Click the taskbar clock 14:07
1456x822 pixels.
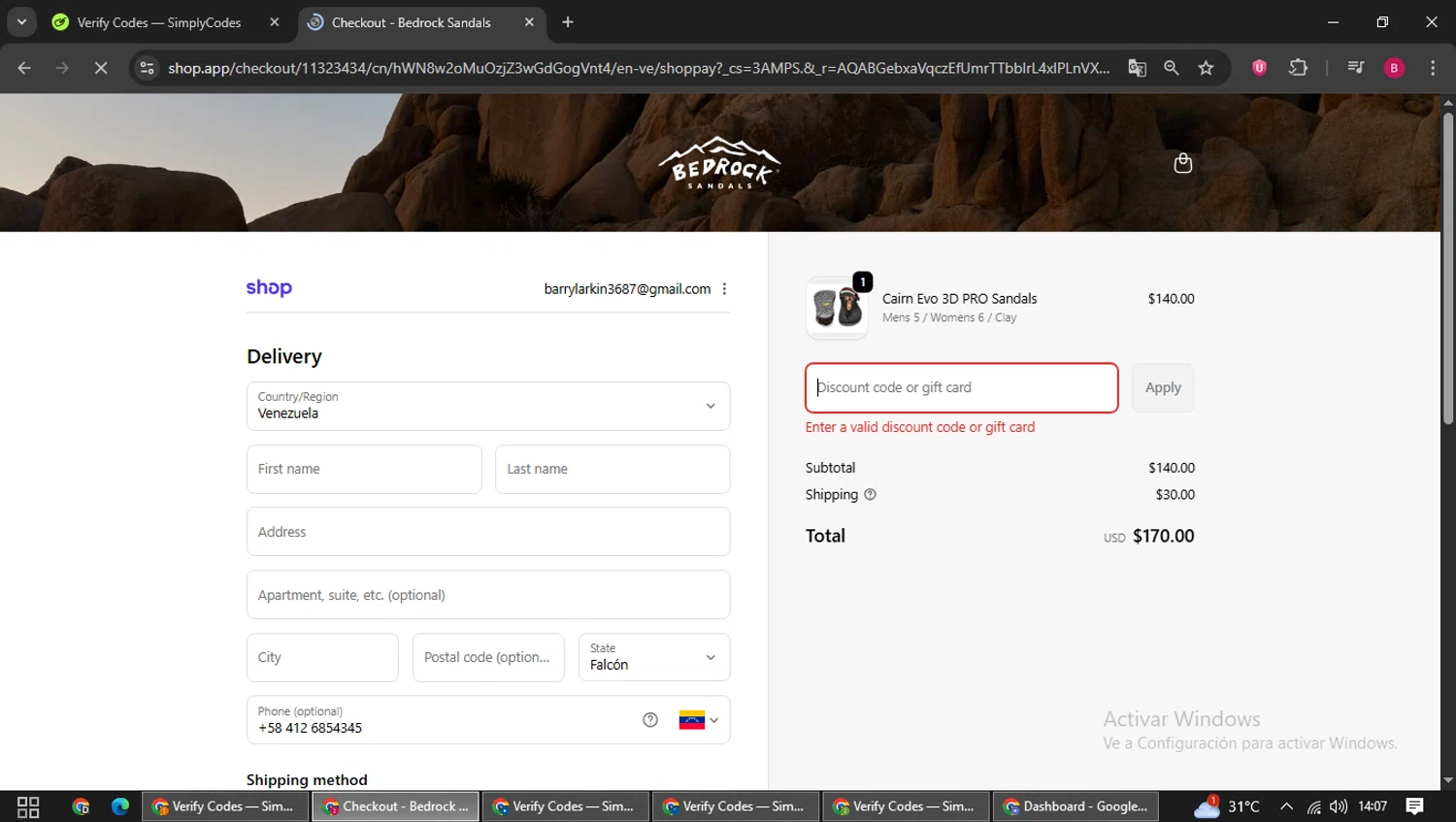point(1373,806)
